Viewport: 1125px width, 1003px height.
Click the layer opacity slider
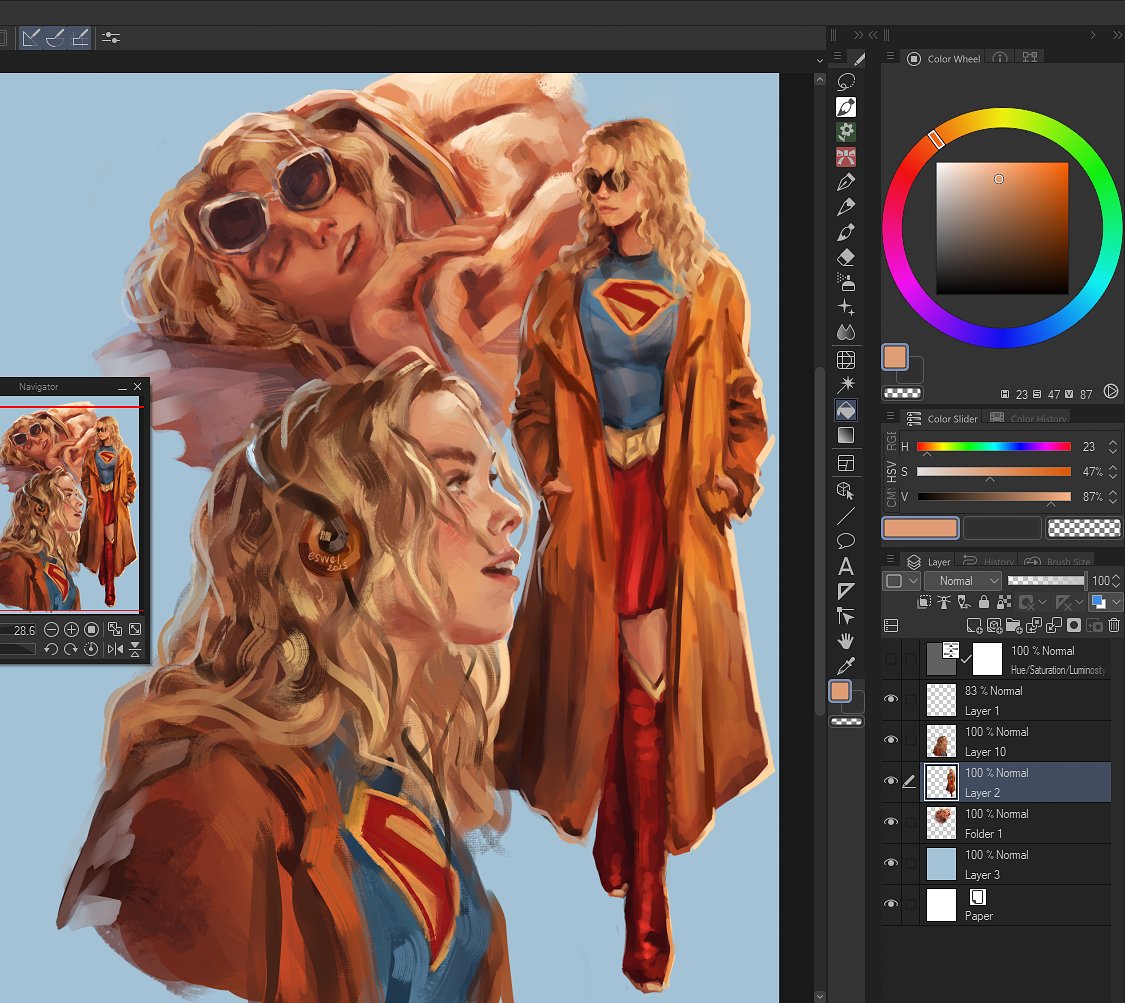(x=1047, y=580)
